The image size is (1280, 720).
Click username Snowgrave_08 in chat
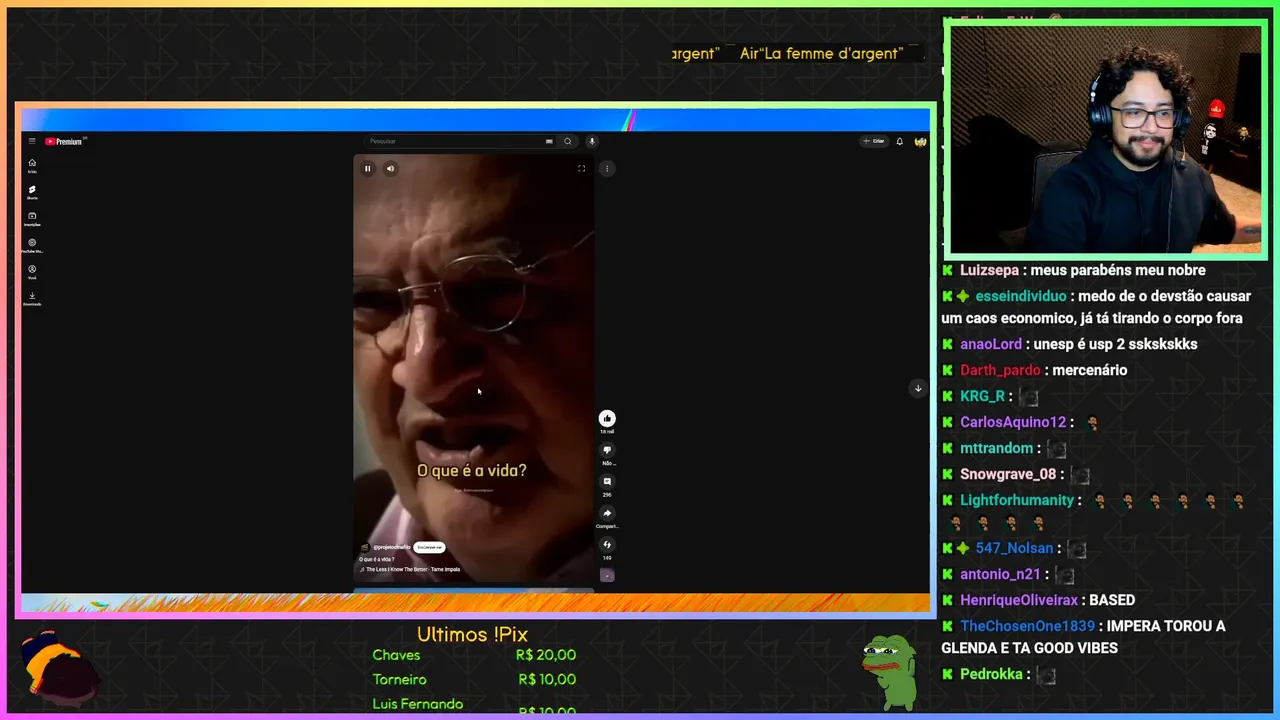click(1008, 474)
